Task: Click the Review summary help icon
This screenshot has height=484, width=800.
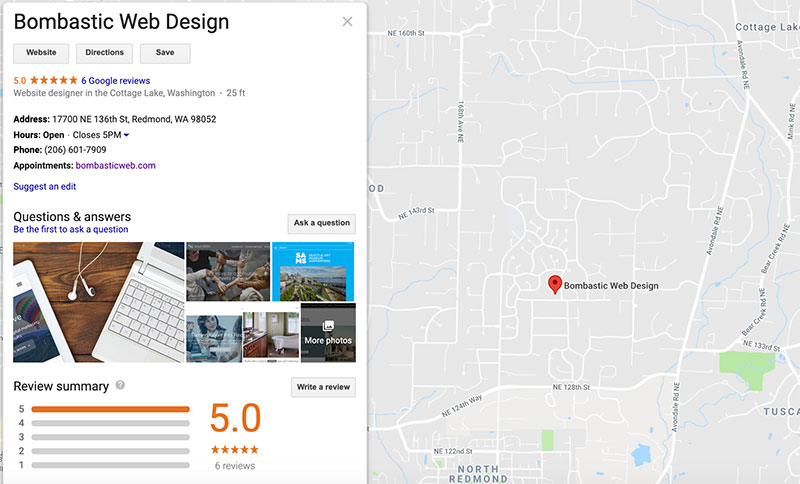Action: click(x=120, y=385)
